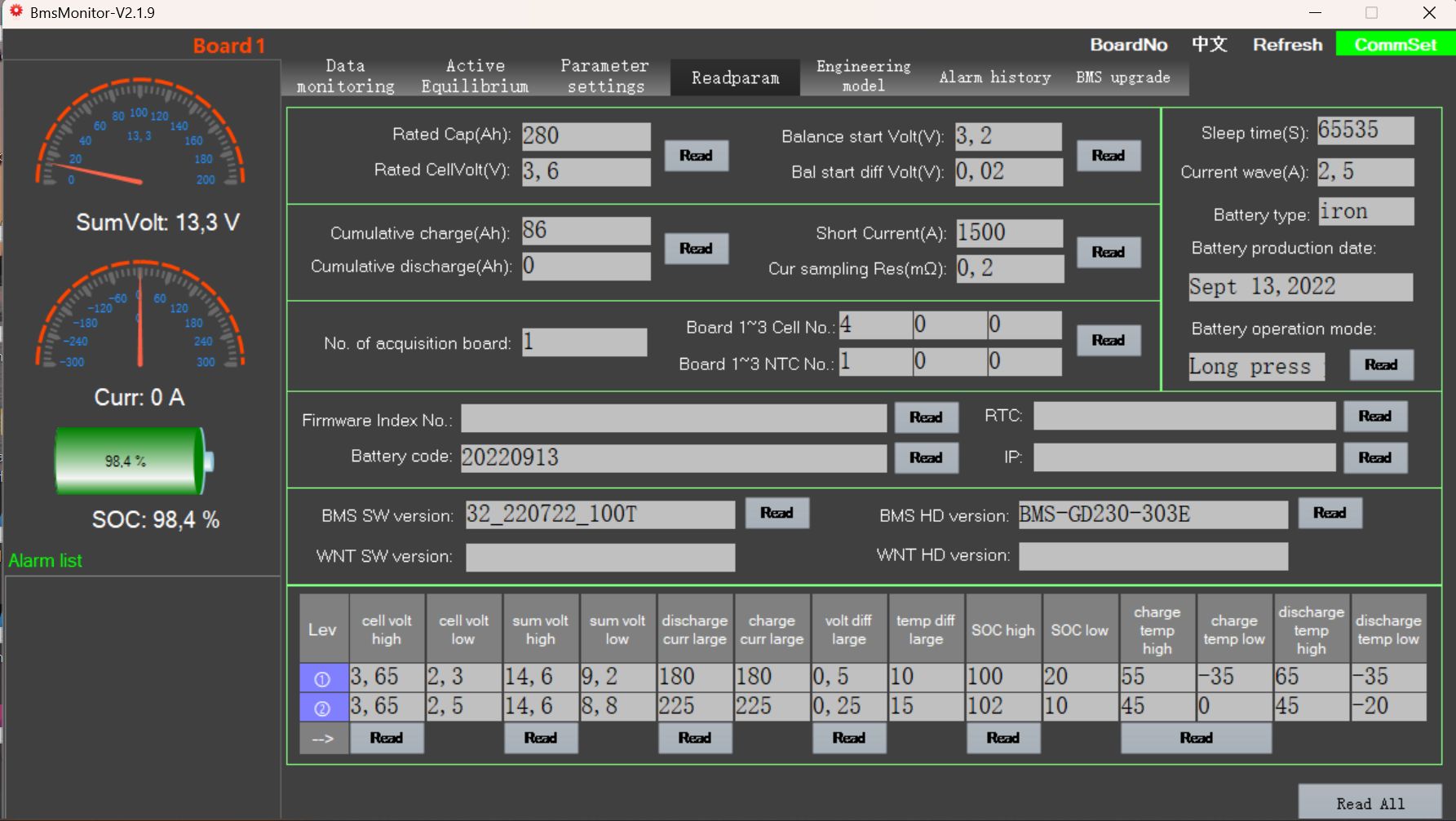1456x821 pixels.
Task: Open the BoardNo selector
Action: [x=1129, y=45]
